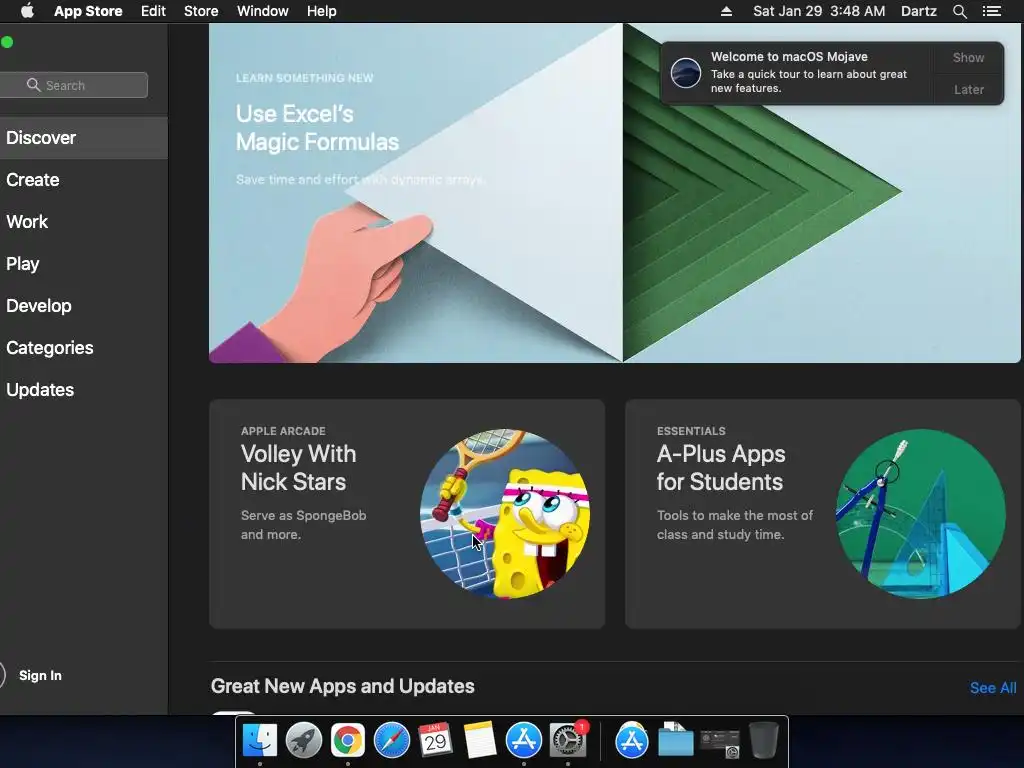
Task: Open the recent screenshot stack in dock
Action: [720, 743]
